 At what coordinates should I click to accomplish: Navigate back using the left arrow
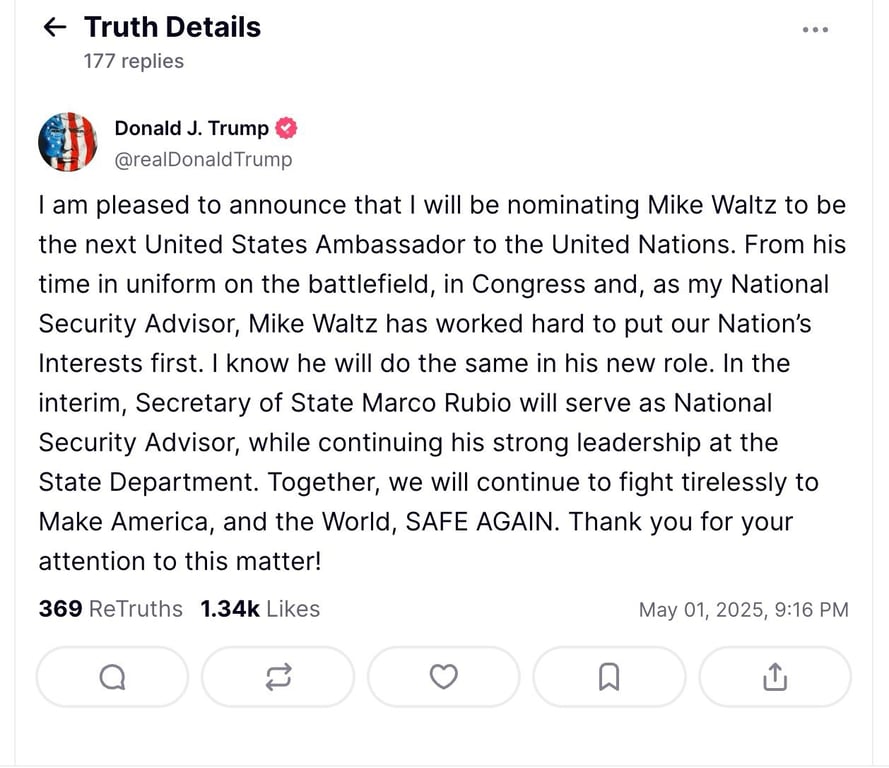56,27
